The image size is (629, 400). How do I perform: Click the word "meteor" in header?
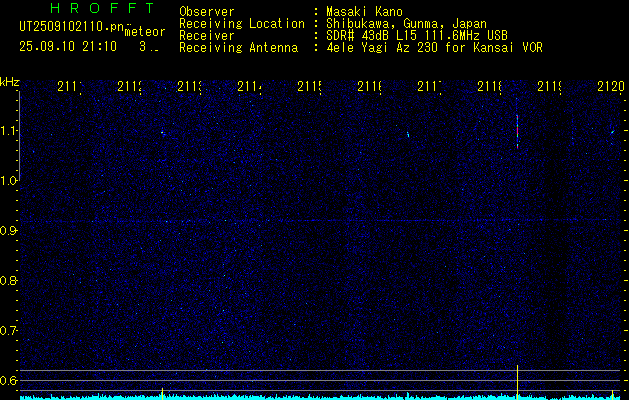coord(145,32)
